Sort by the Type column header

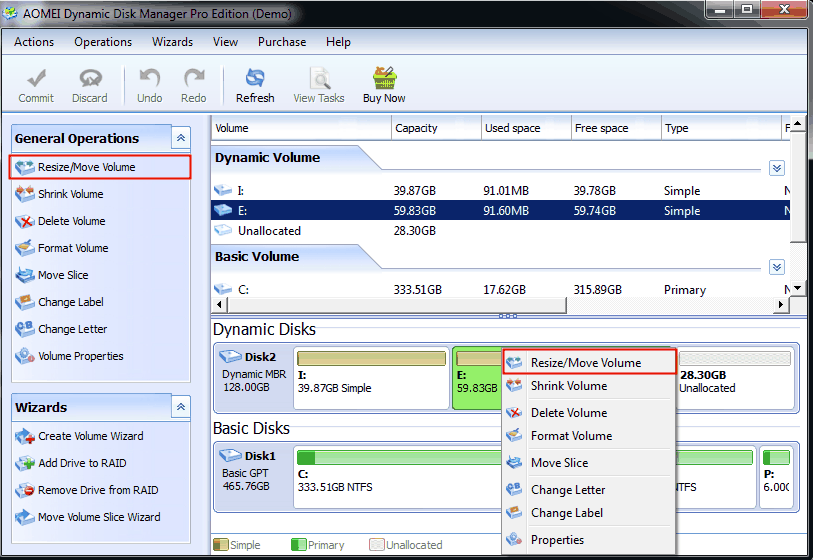[x=721, y=128]
